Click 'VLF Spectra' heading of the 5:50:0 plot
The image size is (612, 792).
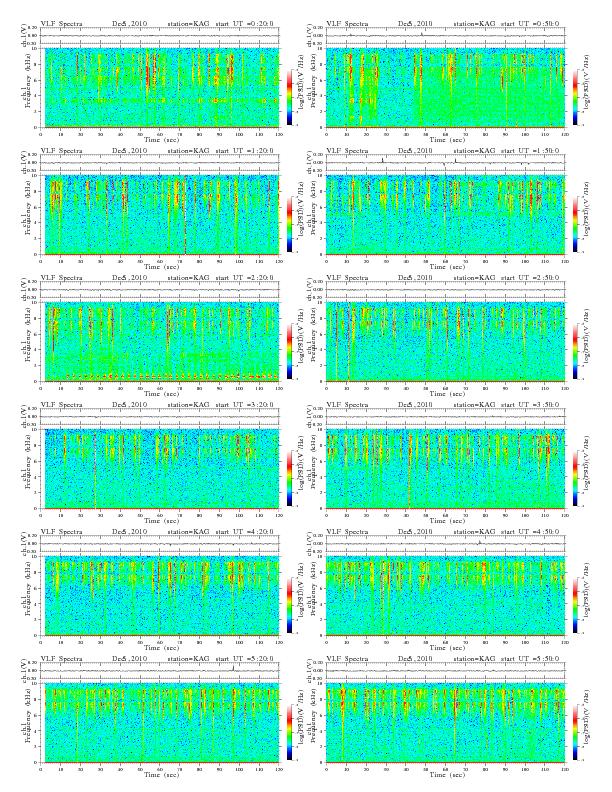(347, 659)
